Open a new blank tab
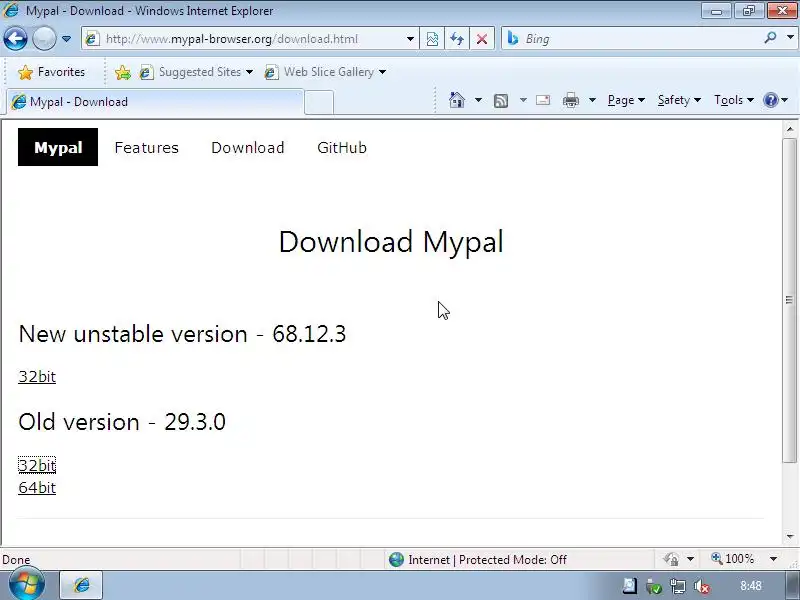Image resolution: width=800 pixels, height=600 pixels. click(319, 102)
